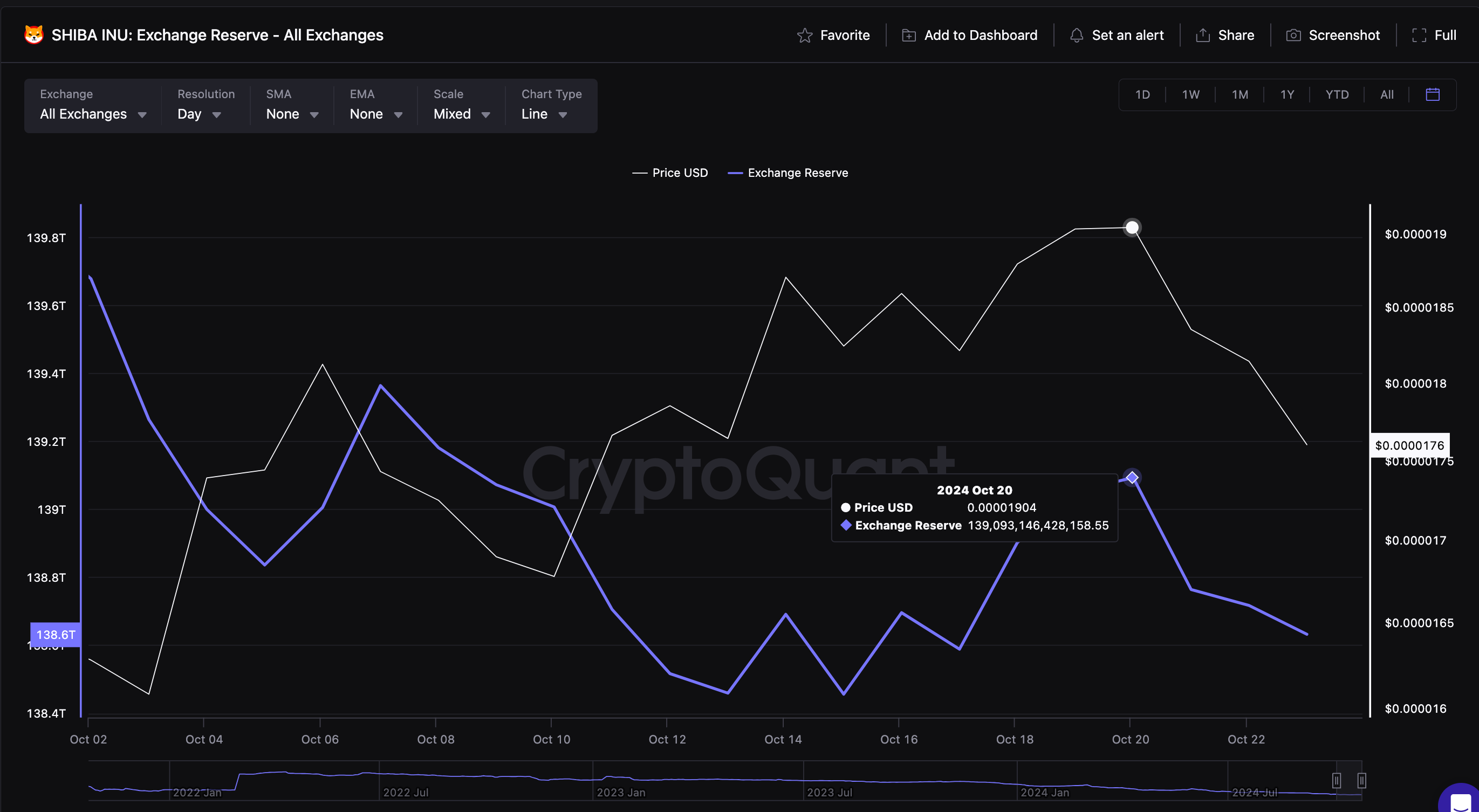The image size is (1479, 812).
Task: Toggle the Exchange Reserve legend series
Action: coord(787,173)
